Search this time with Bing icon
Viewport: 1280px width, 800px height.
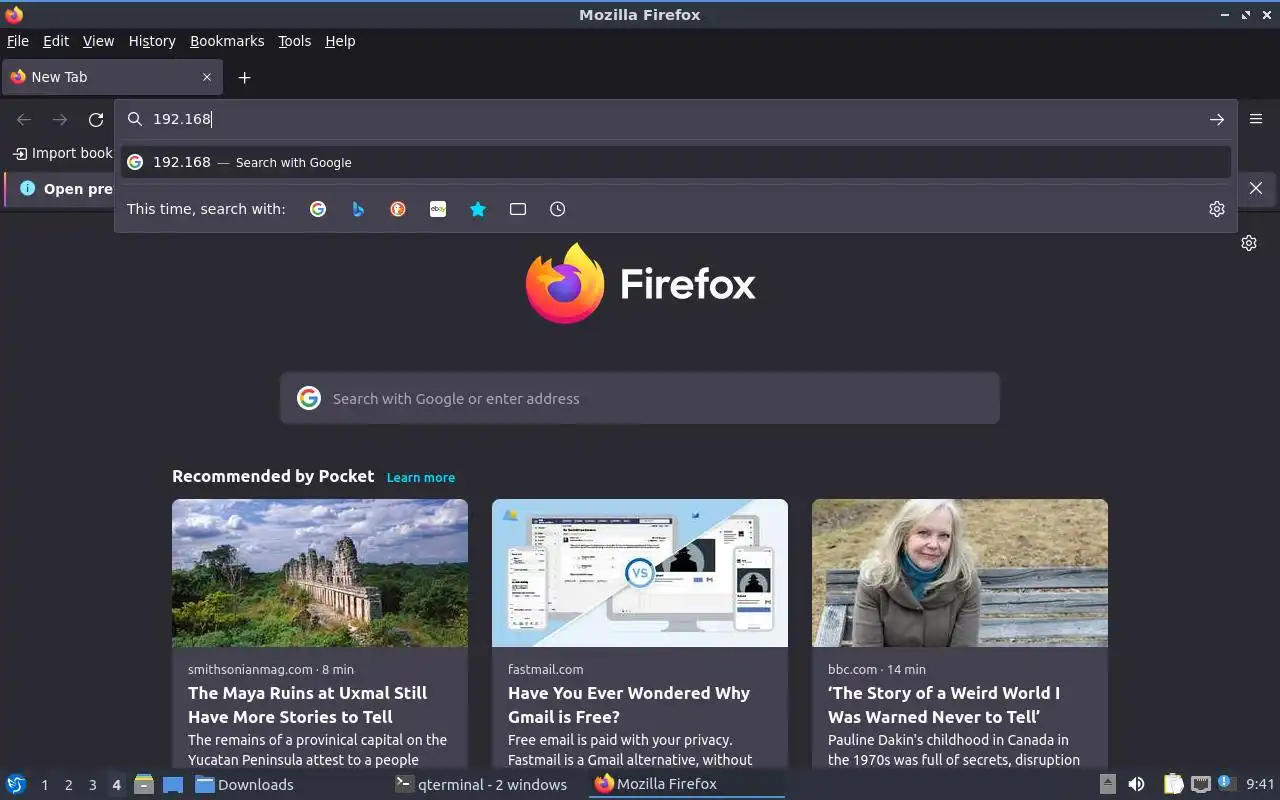358,209
